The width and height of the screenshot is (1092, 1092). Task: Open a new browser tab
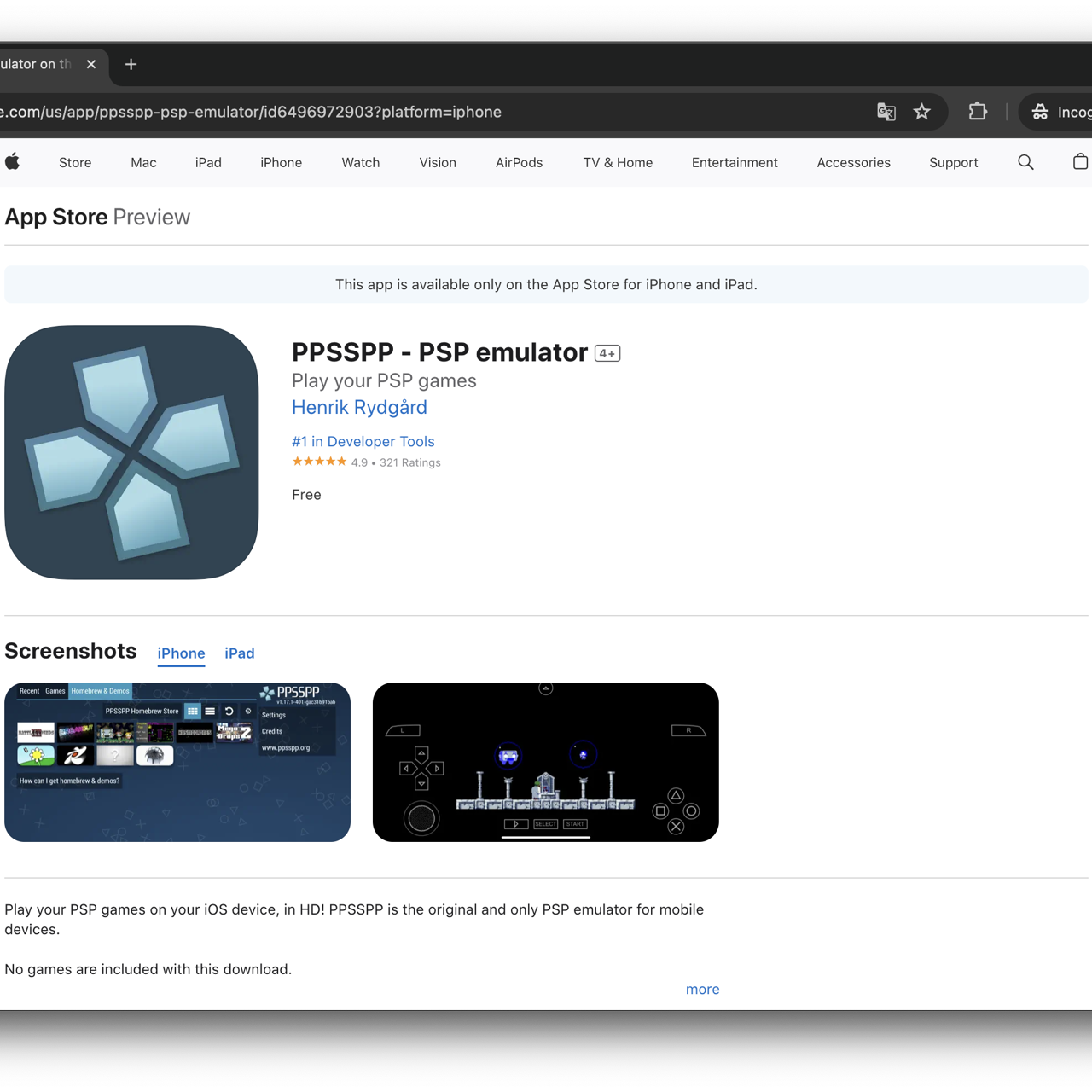click(131, 64)
